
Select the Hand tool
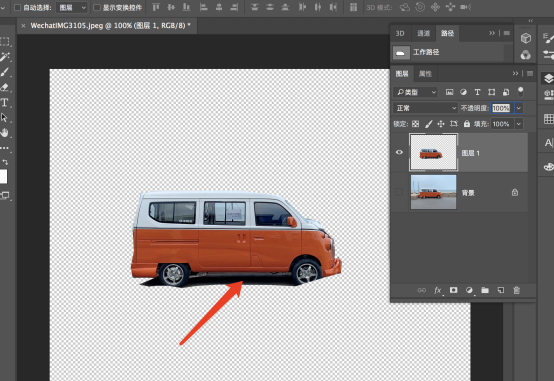coord(4,133)
